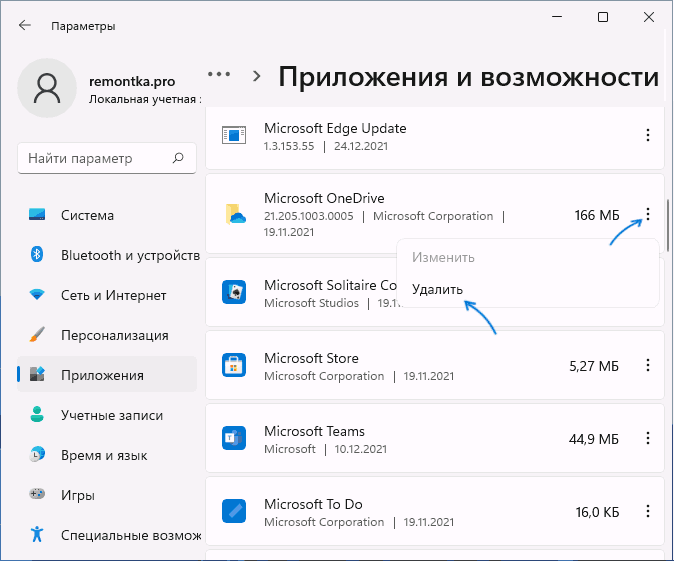Open options menu for Microsoft Edge Update
The image size is (674, 561).
pos(647,135)
